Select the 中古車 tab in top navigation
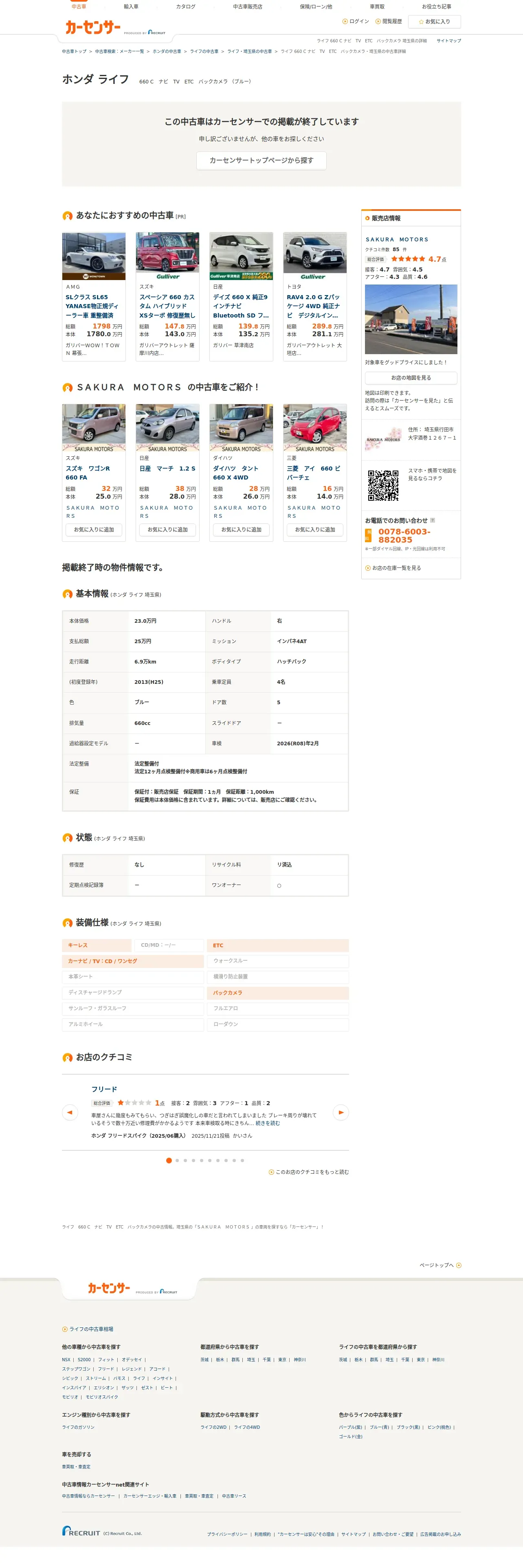 click(79, 7)
